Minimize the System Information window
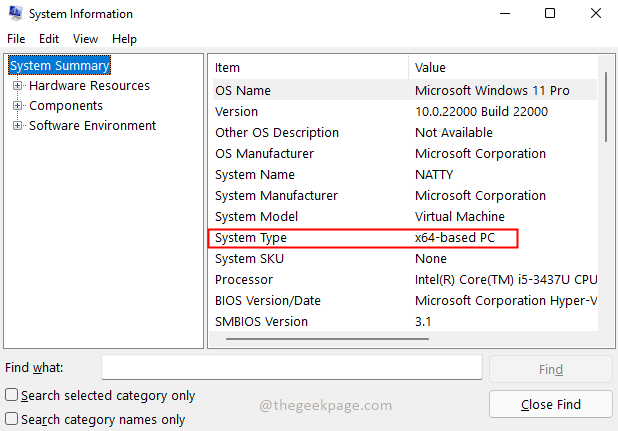This screenshot has width=618, height=431. tap(505, 13)
